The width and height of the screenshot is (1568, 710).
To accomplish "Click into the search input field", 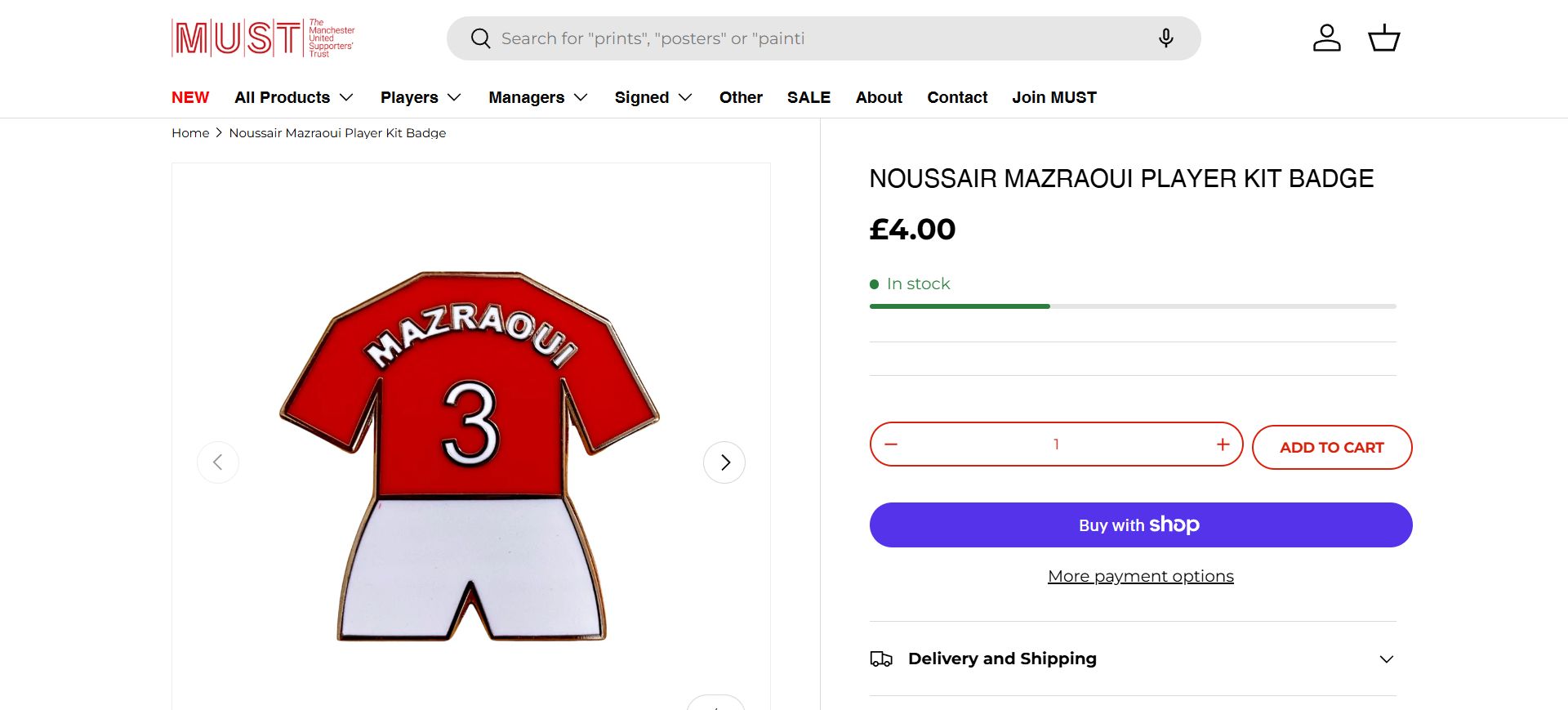I will tap(817, 38).
